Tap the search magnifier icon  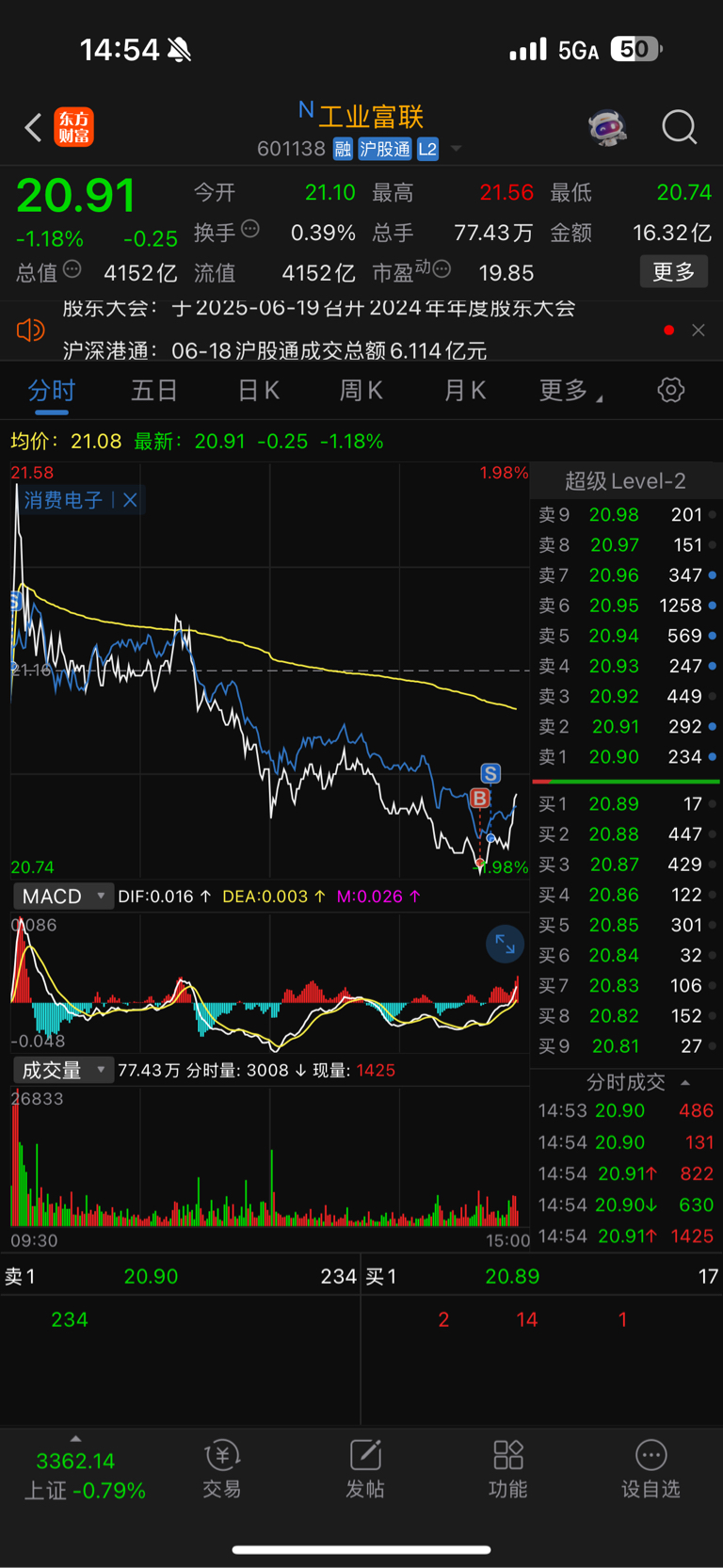tap(679, 126)
